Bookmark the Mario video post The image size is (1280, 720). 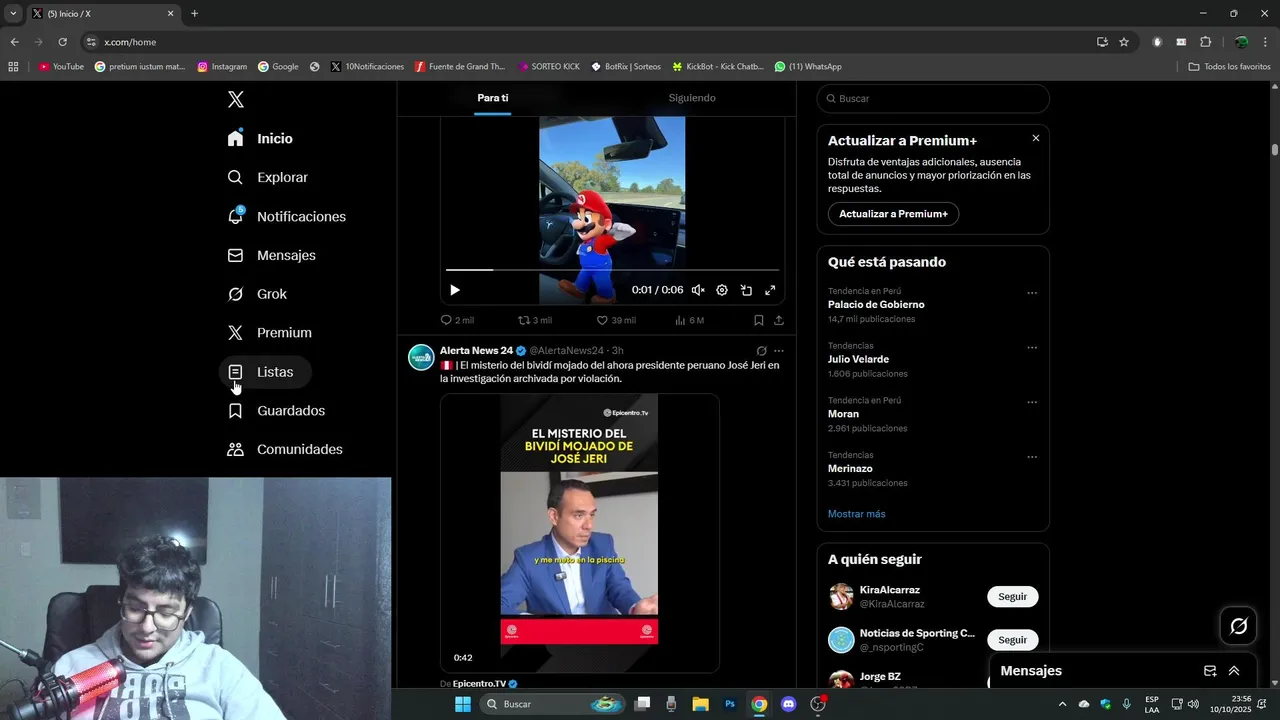(758, 320)
